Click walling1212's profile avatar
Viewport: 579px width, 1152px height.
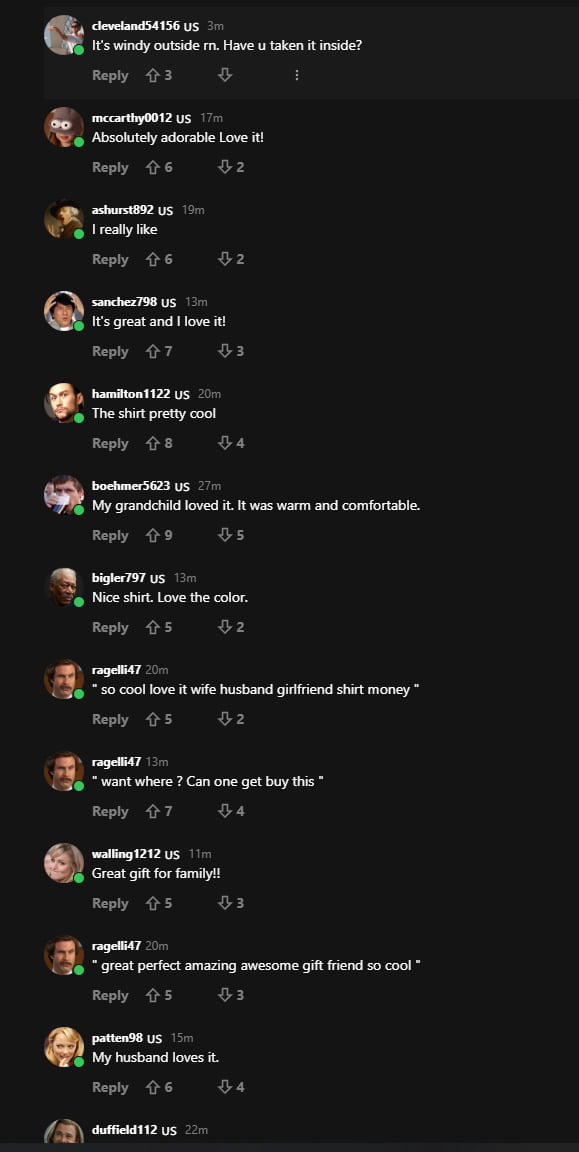tap(63, 862)
